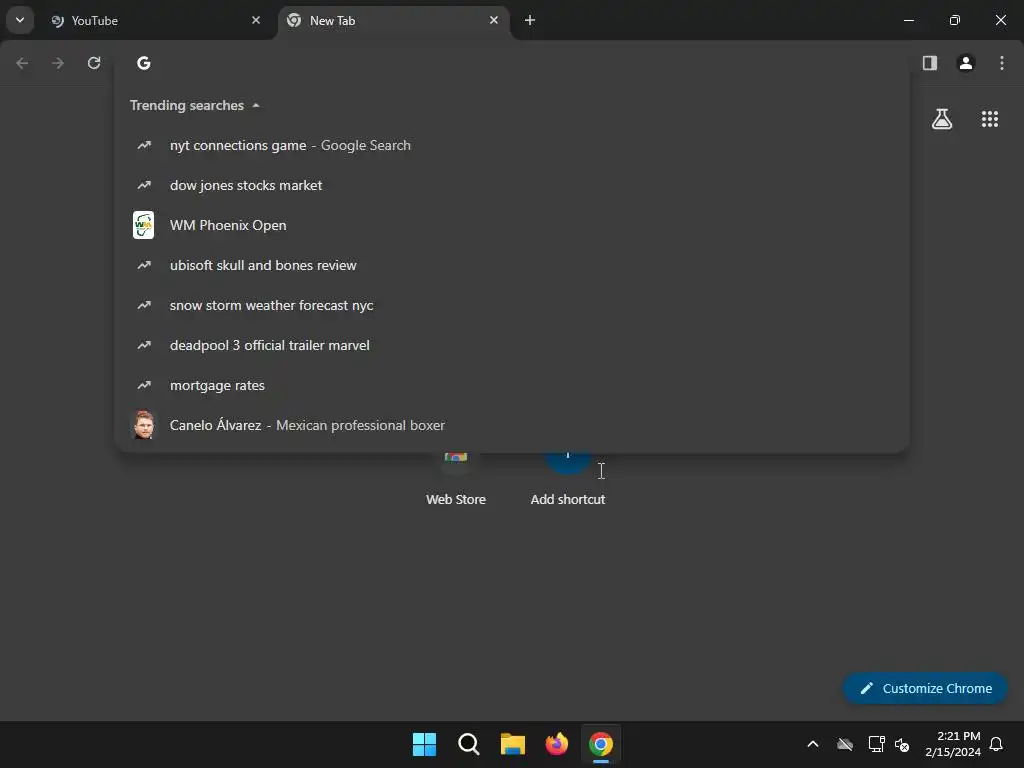Click Customize Chrome button
This screenshot has height=768, width=1024.
point(925,688)
